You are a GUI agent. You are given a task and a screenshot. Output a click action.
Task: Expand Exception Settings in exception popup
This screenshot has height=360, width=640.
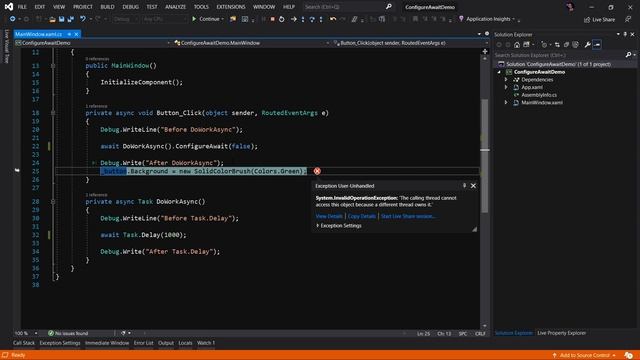pyautogui.click(x=339, y=226)
